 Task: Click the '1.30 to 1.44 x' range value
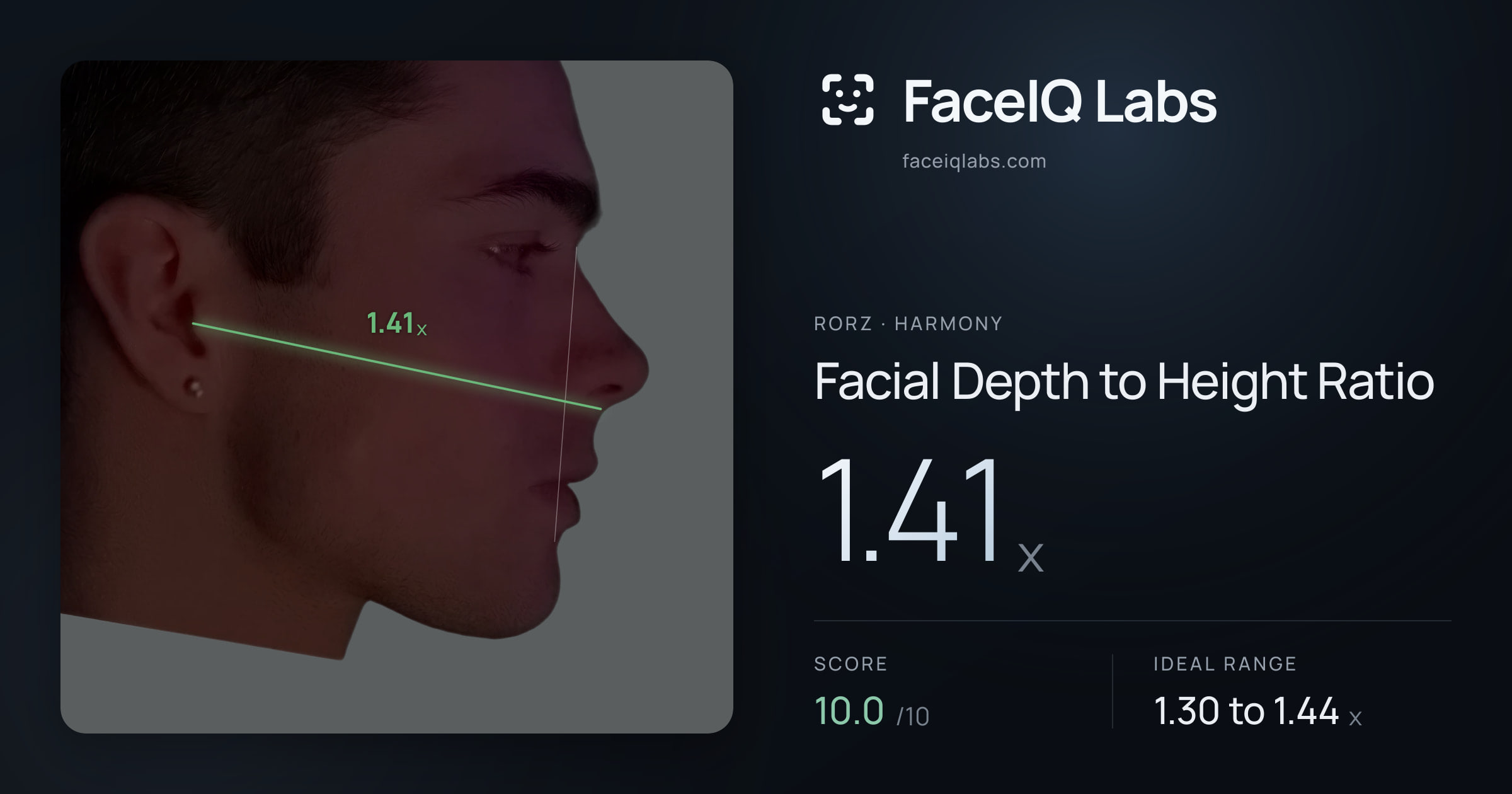tap(1258, 711)
